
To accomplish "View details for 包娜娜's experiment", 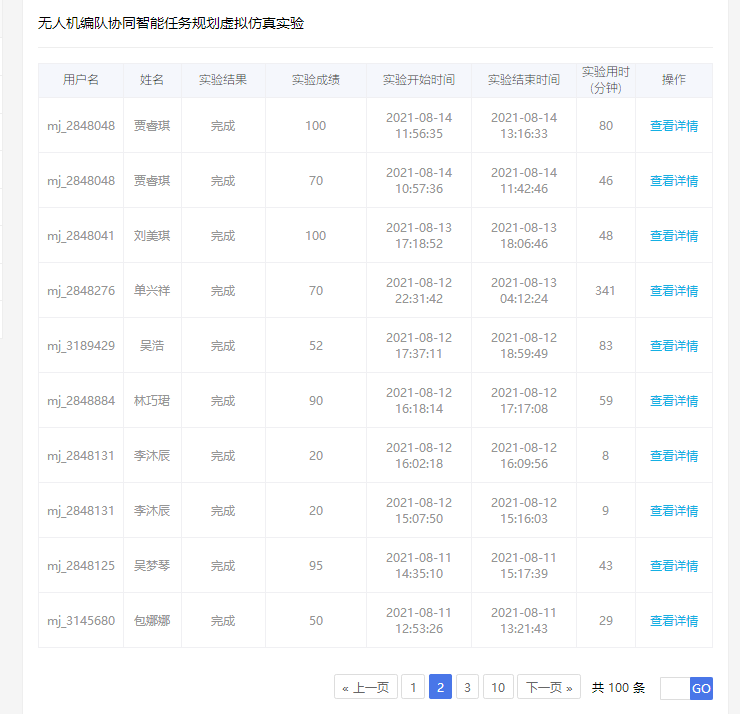I will pyautogui.click(x=673, y=621).
